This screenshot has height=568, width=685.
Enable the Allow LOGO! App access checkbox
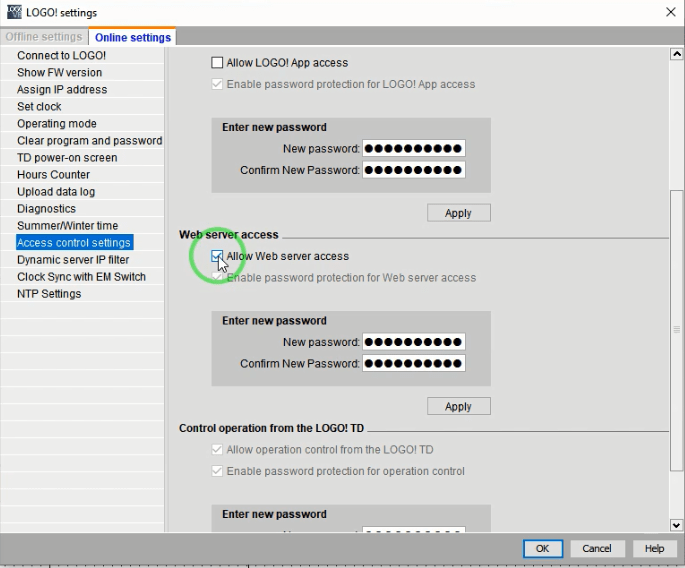(218, 63)
